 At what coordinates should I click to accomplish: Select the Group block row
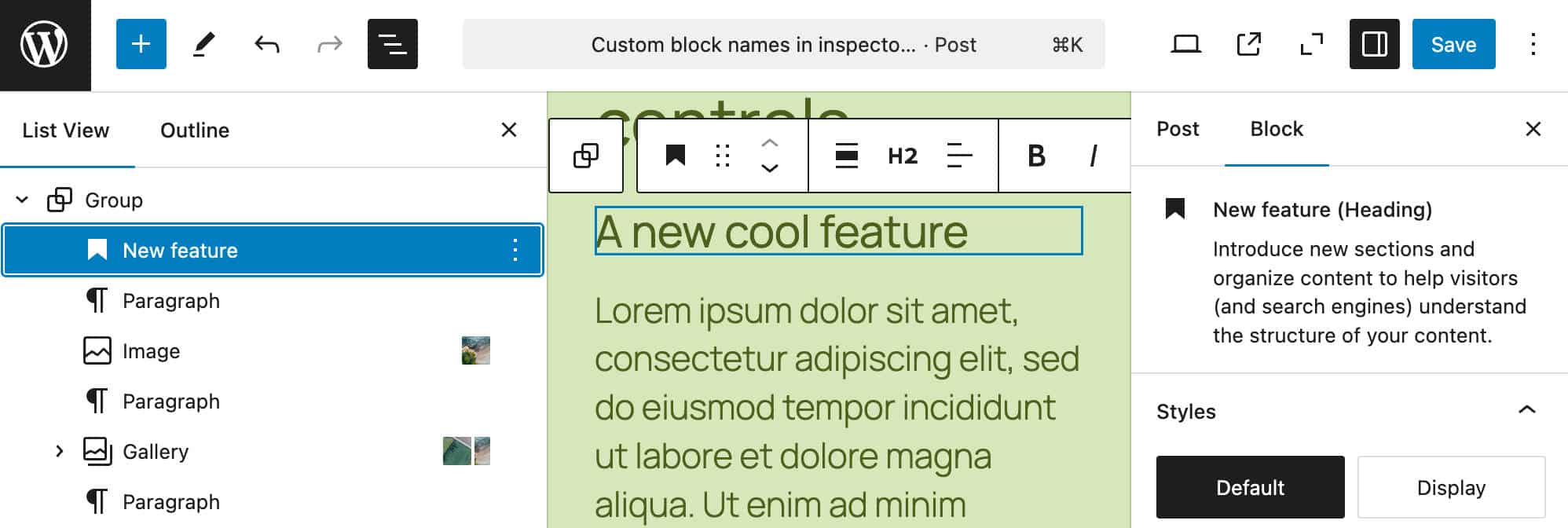click(x=273, y=200)
